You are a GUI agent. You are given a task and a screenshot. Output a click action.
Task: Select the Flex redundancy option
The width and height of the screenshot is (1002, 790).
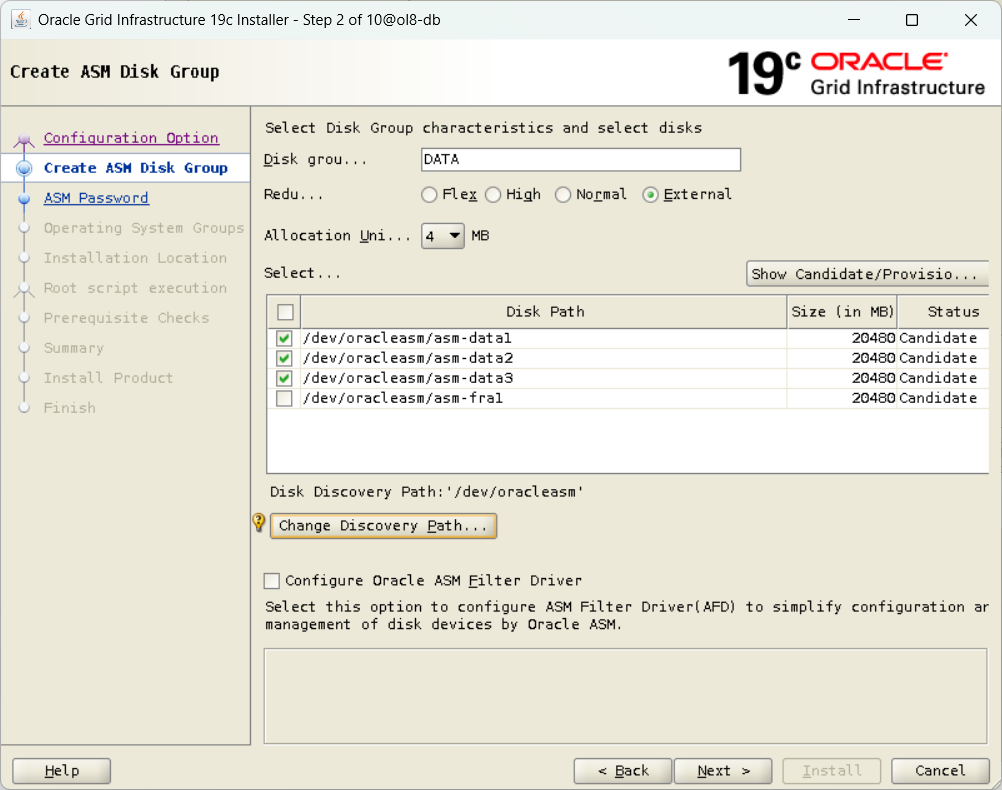(429, 194)
